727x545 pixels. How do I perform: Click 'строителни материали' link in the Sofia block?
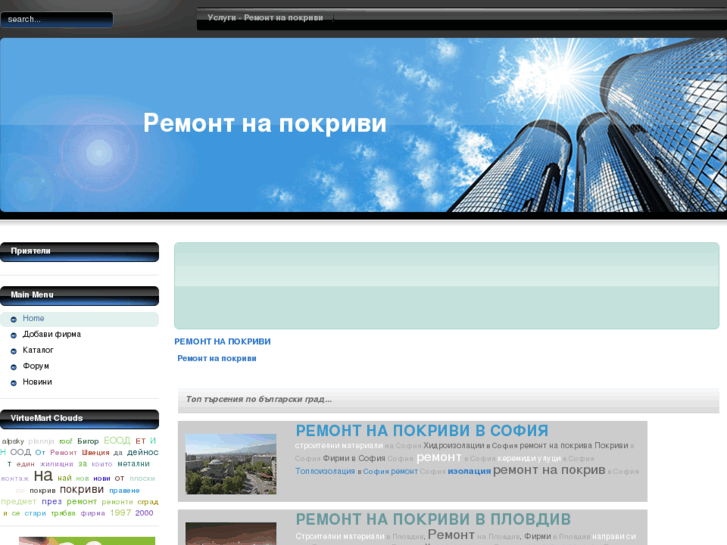339,446
